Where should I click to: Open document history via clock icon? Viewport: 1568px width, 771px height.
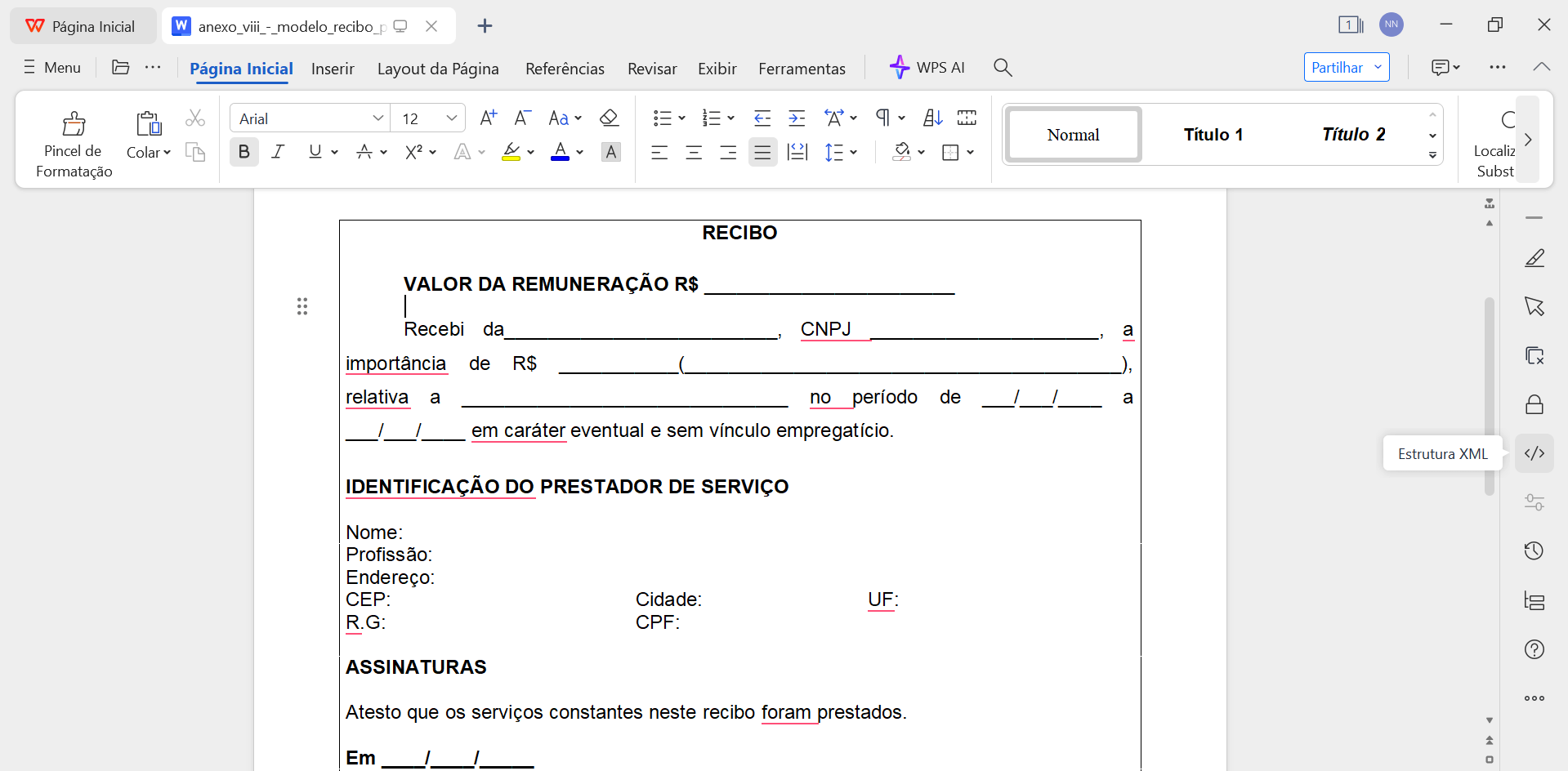[1534, 550]
